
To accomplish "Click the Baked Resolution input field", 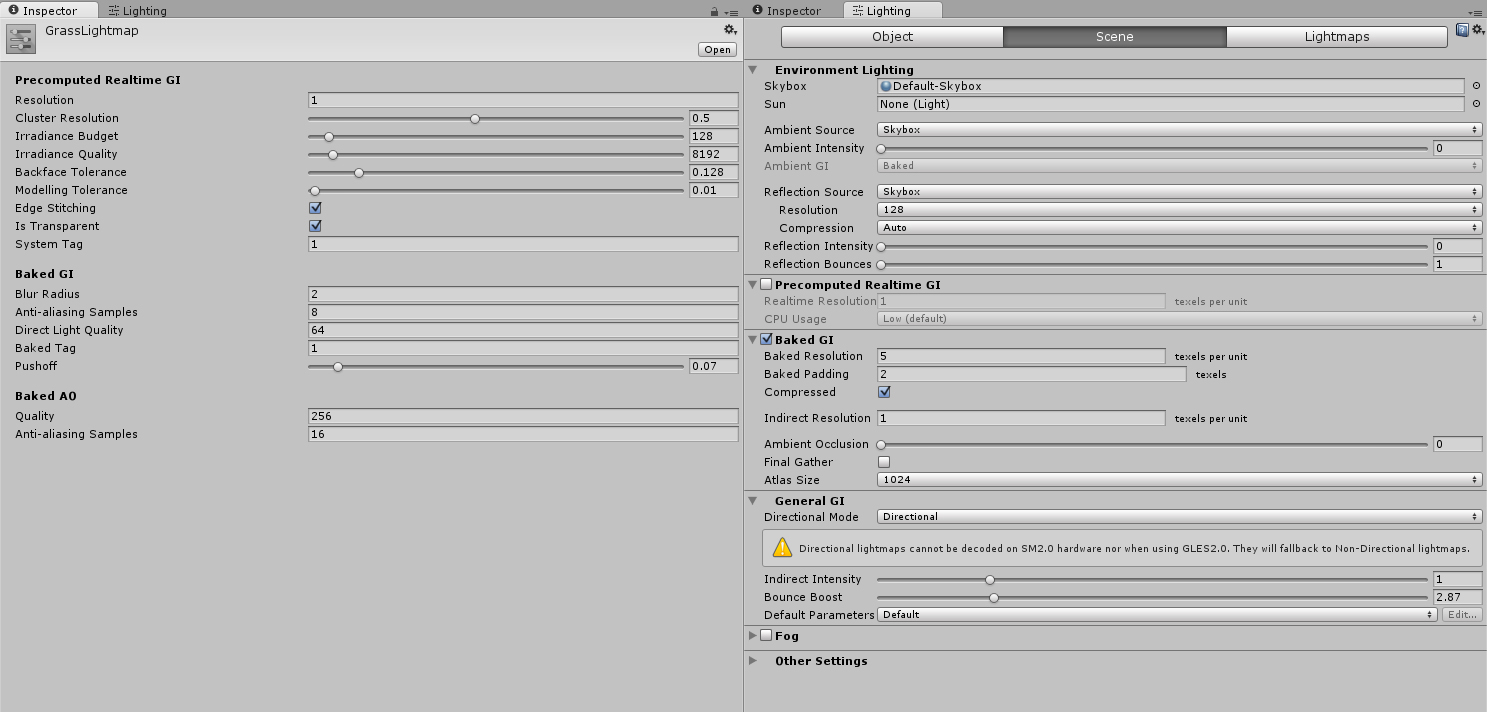I will click(x=1020, y=356).
